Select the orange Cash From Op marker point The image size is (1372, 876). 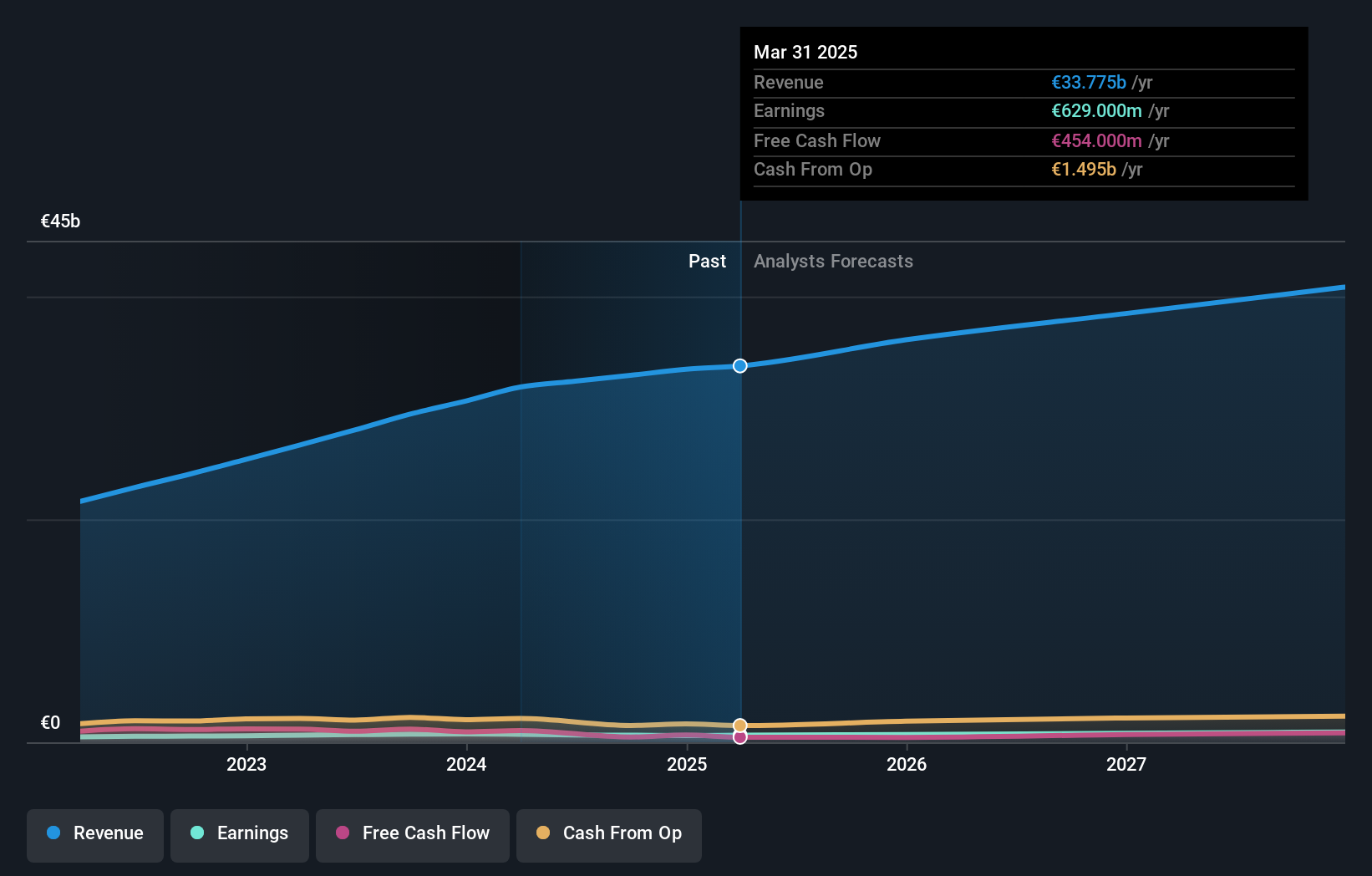tap(740, 726)
